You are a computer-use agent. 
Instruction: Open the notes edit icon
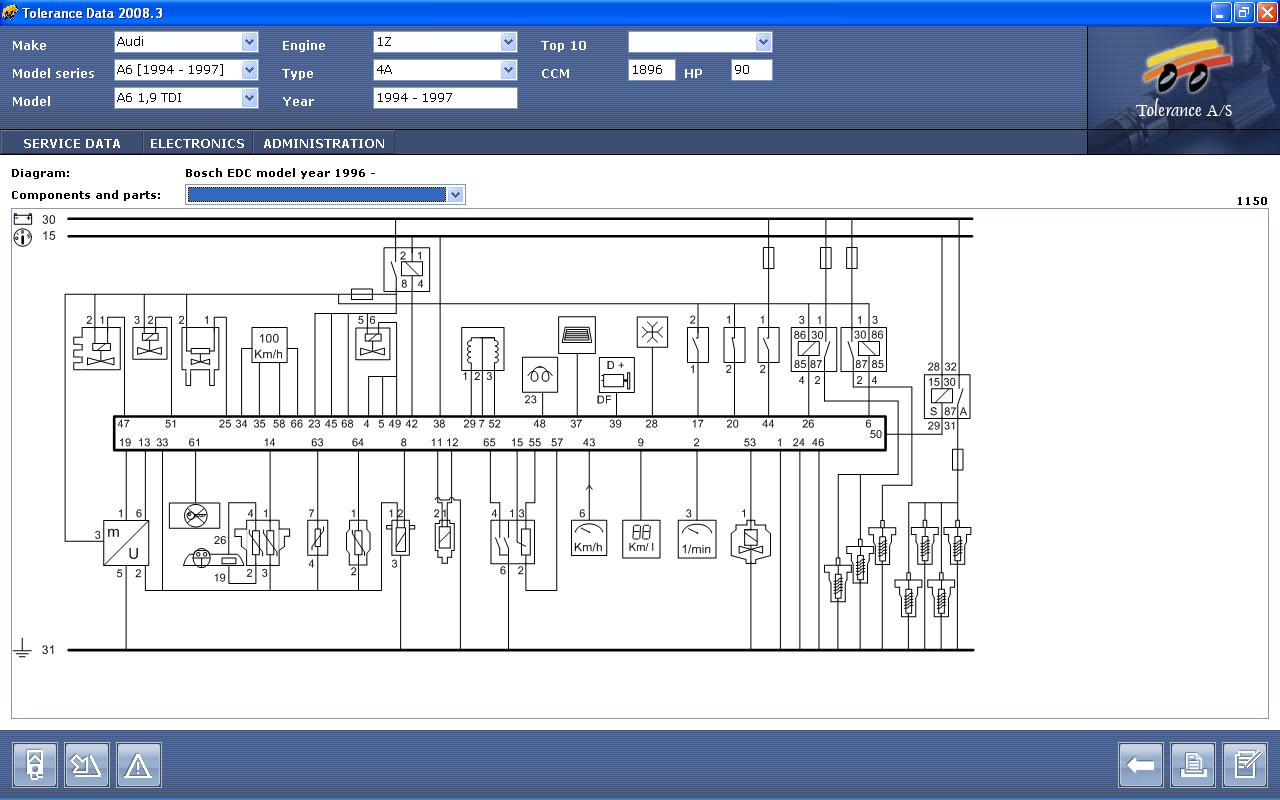1245,765
